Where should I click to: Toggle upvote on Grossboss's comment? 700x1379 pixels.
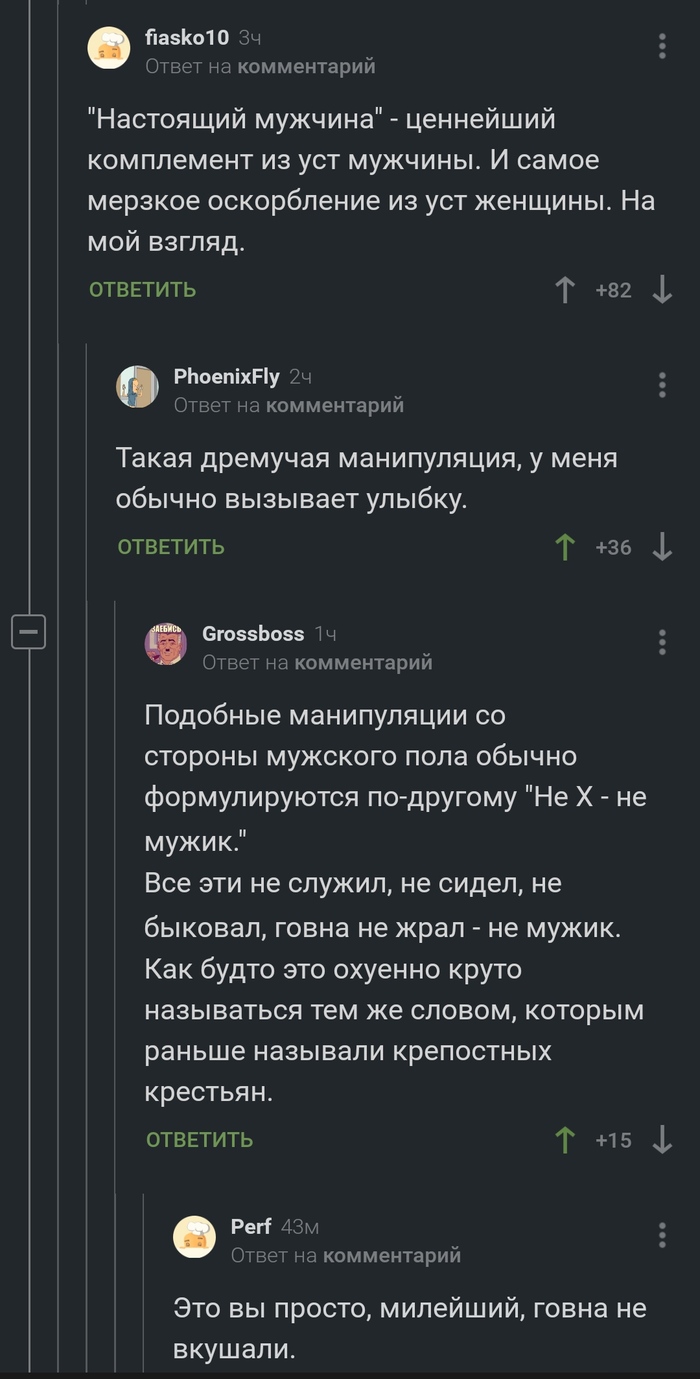(566, 1139)
